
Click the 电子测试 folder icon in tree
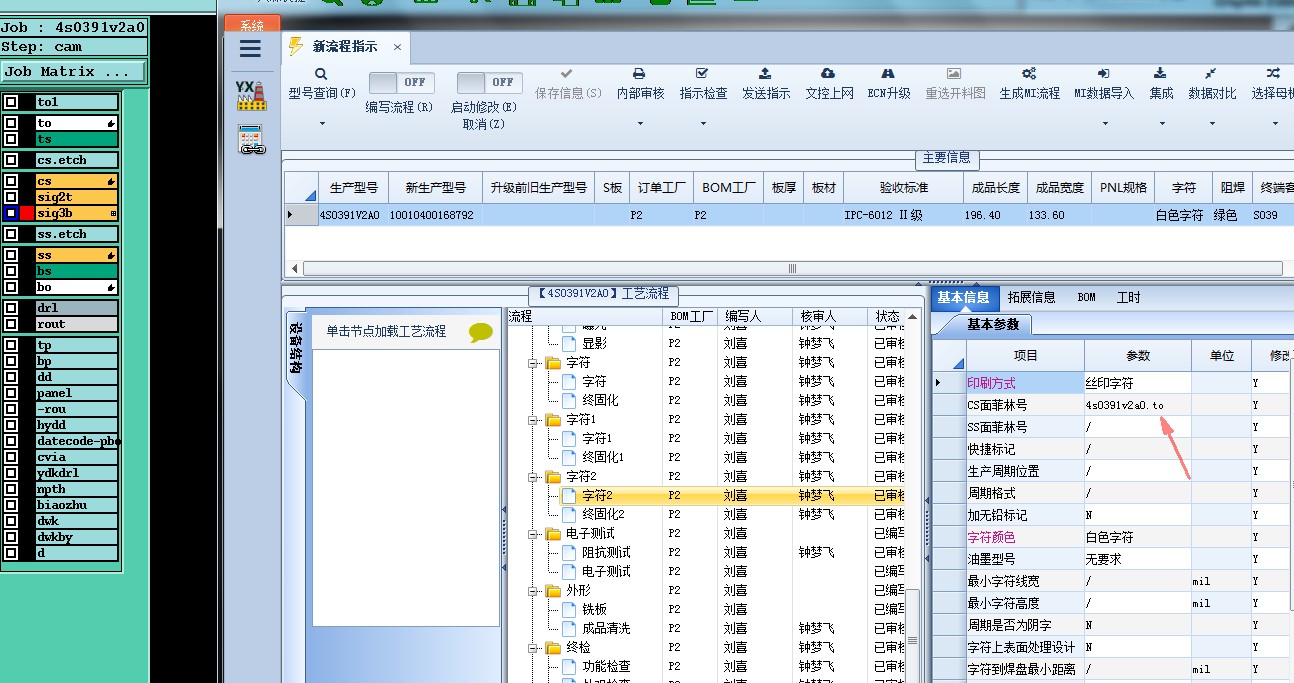[x=553, y=534]
